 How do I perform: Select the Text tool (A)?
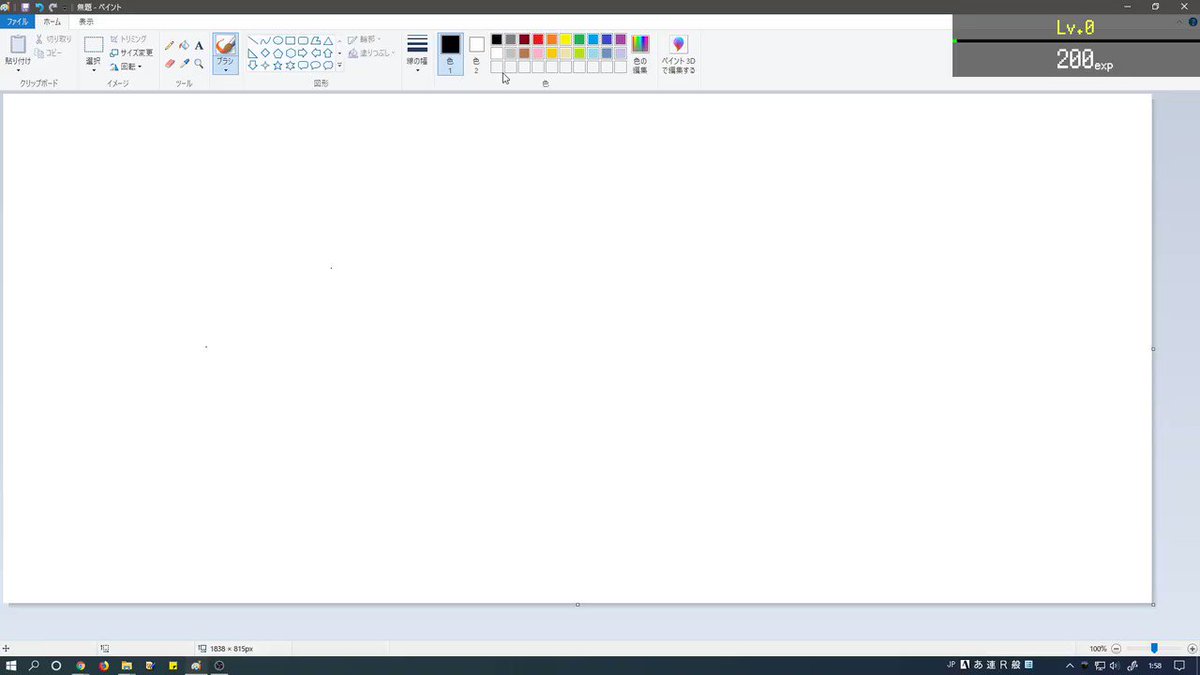(x=199, y=45)
